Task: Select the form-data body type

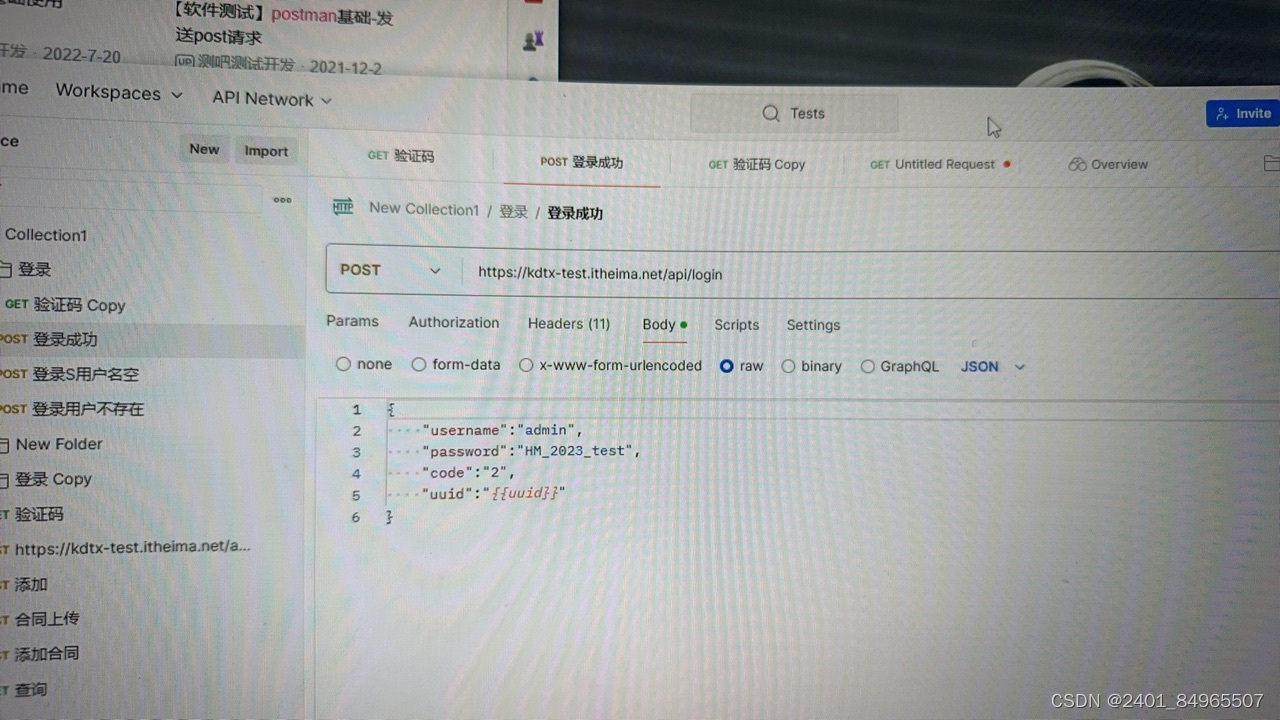Action: 419,365
